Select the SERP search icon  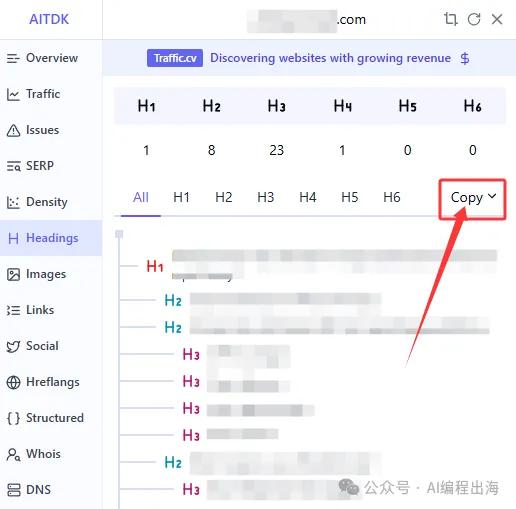13,166
